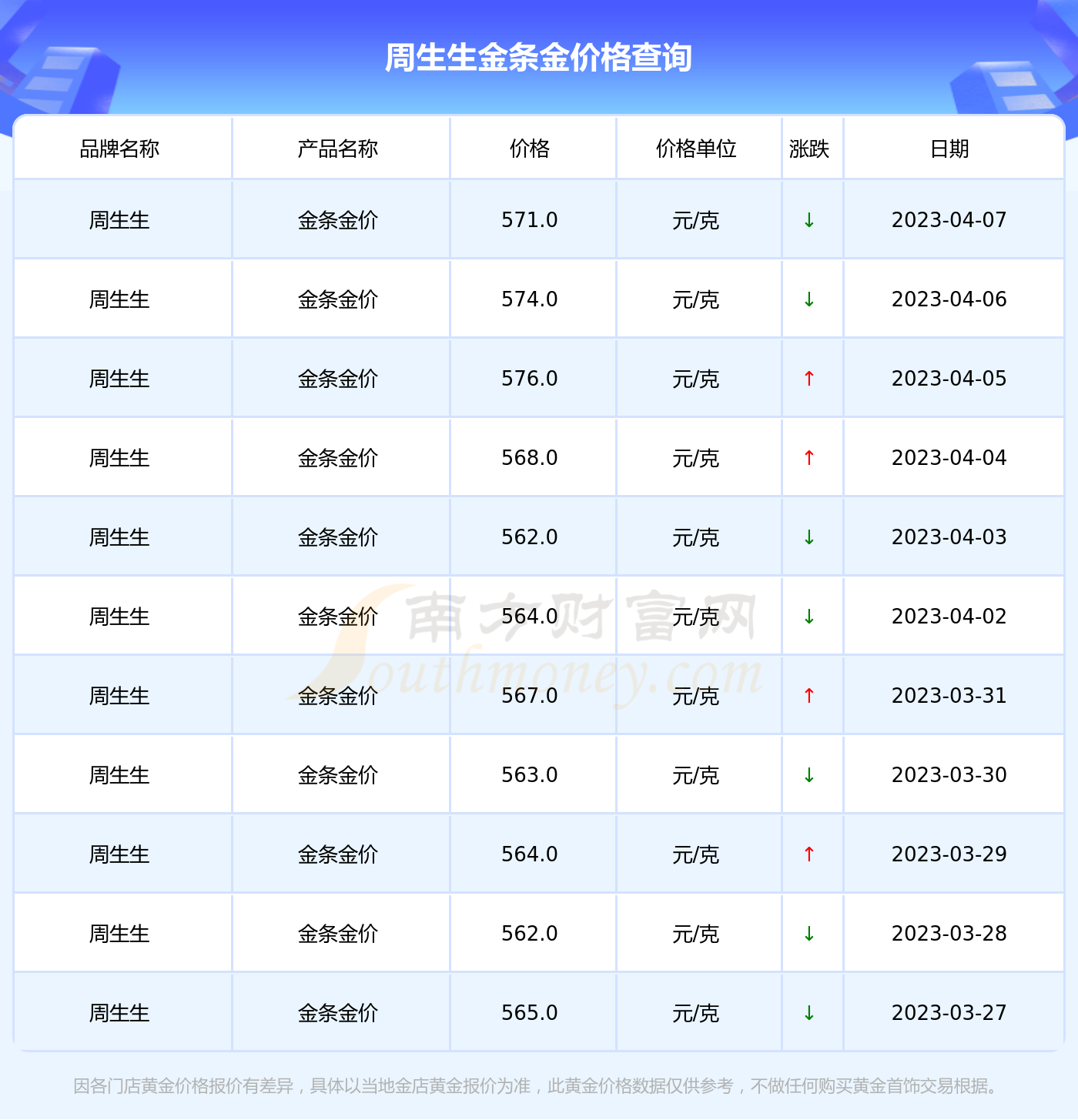This screenshot has height=1120, width=1078.
Task: Select the 价格单位 column header
Action: pyautogui.click(x=696, y=149)
